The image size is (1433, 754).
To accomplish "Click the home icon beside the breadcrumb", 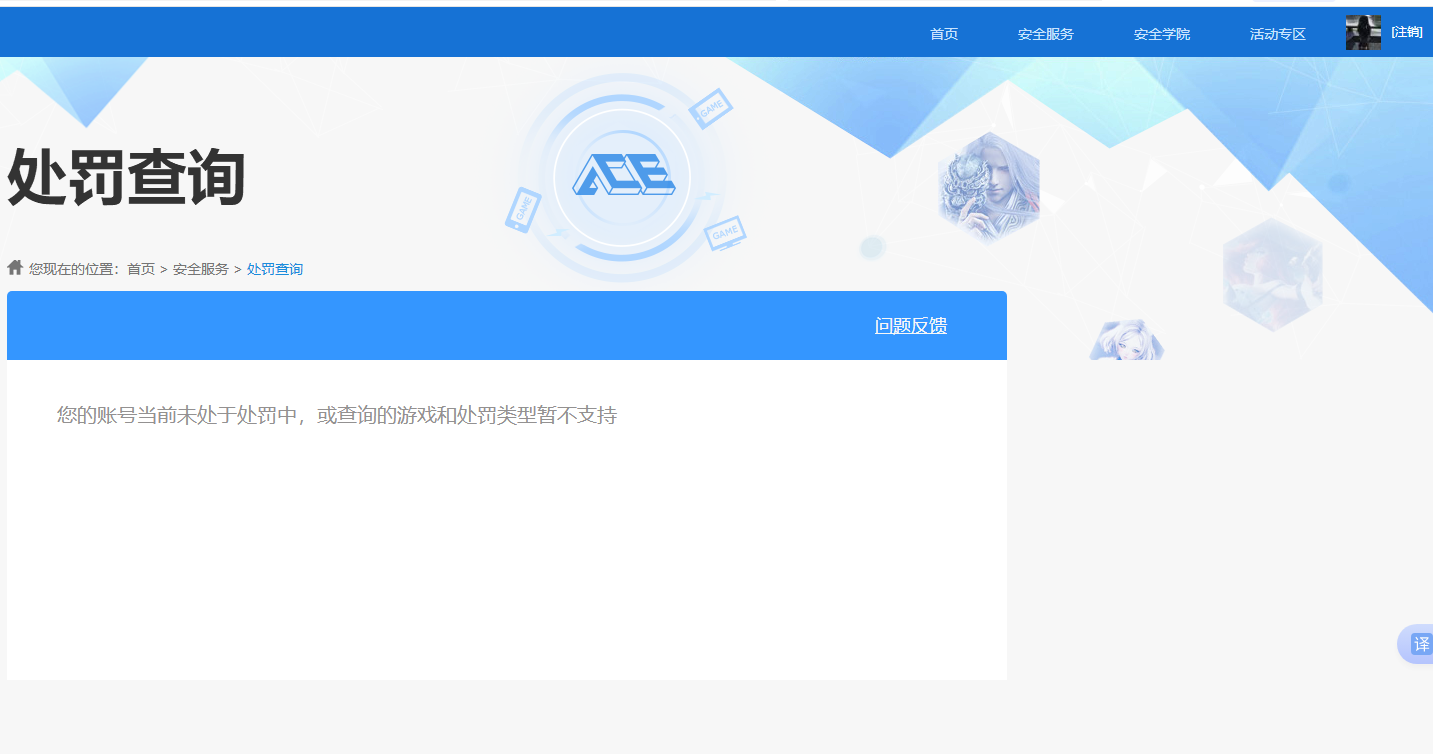I will coord(15,266).
